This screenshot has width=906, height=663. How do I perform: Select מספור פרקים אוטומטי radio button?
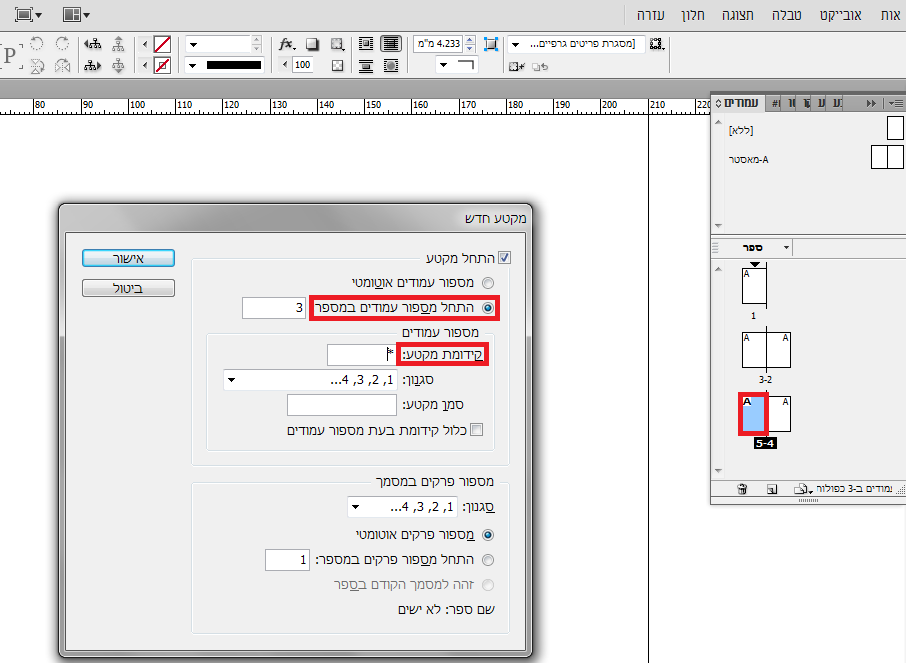pos(488,535)
